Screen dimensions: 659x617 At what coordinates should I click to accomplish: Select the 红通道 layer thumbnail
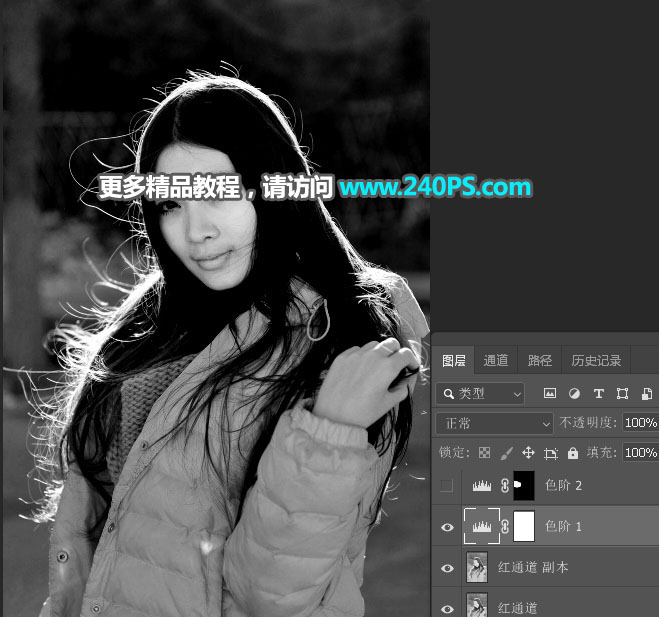[477, 605]
